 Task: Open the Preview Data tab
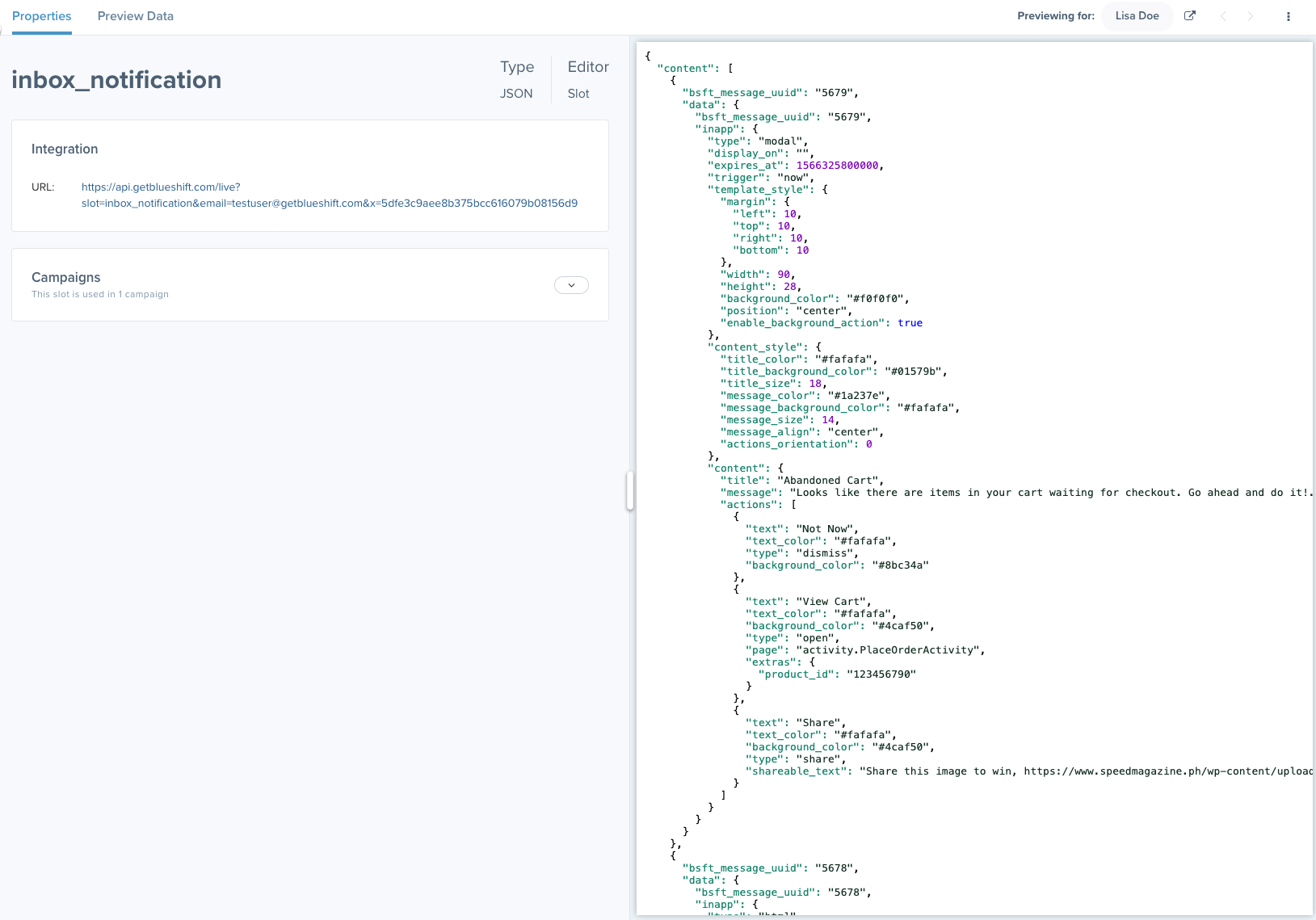[x=136, y=16]
